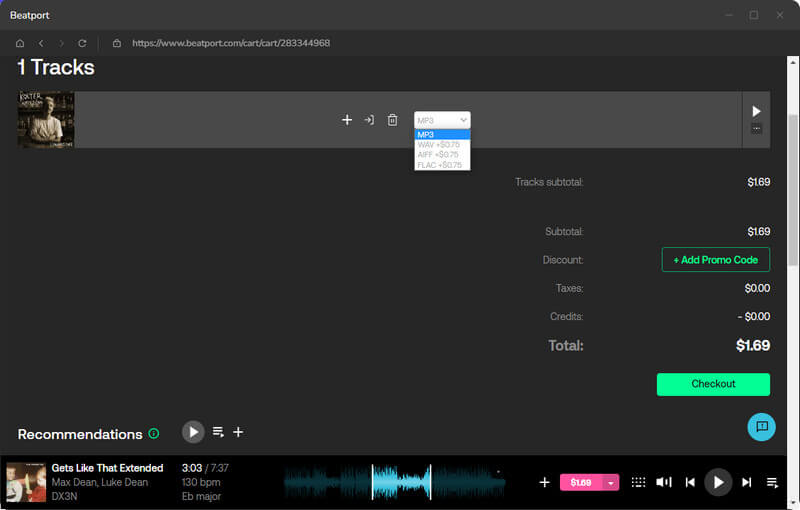Click the 130 bpm text
The width and height of the screenshot is (800, 510).
[x=201, y=482]
